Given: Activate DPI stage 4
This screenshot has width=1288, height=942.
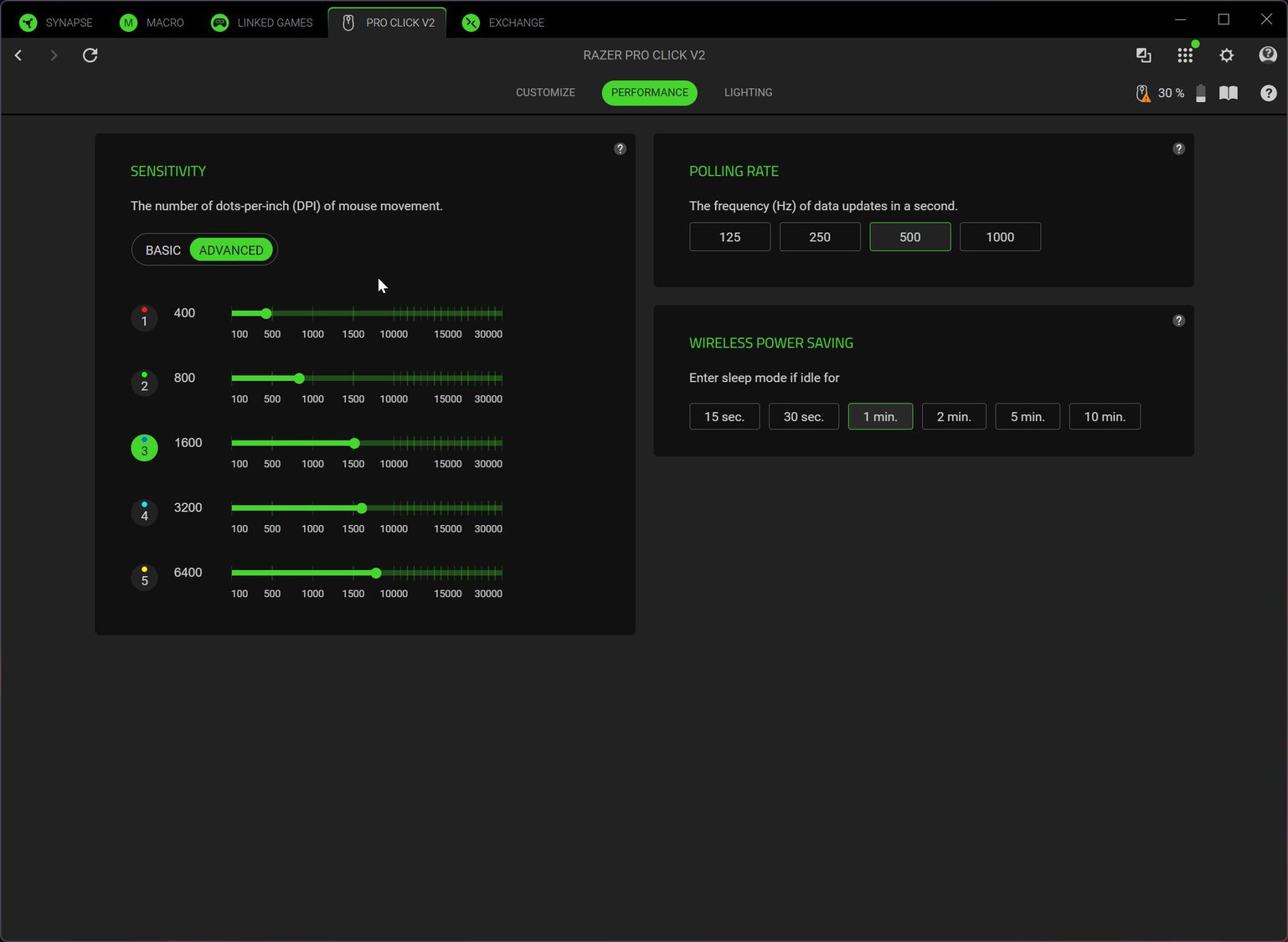Looking at the screenshot, I should point(144,512).
